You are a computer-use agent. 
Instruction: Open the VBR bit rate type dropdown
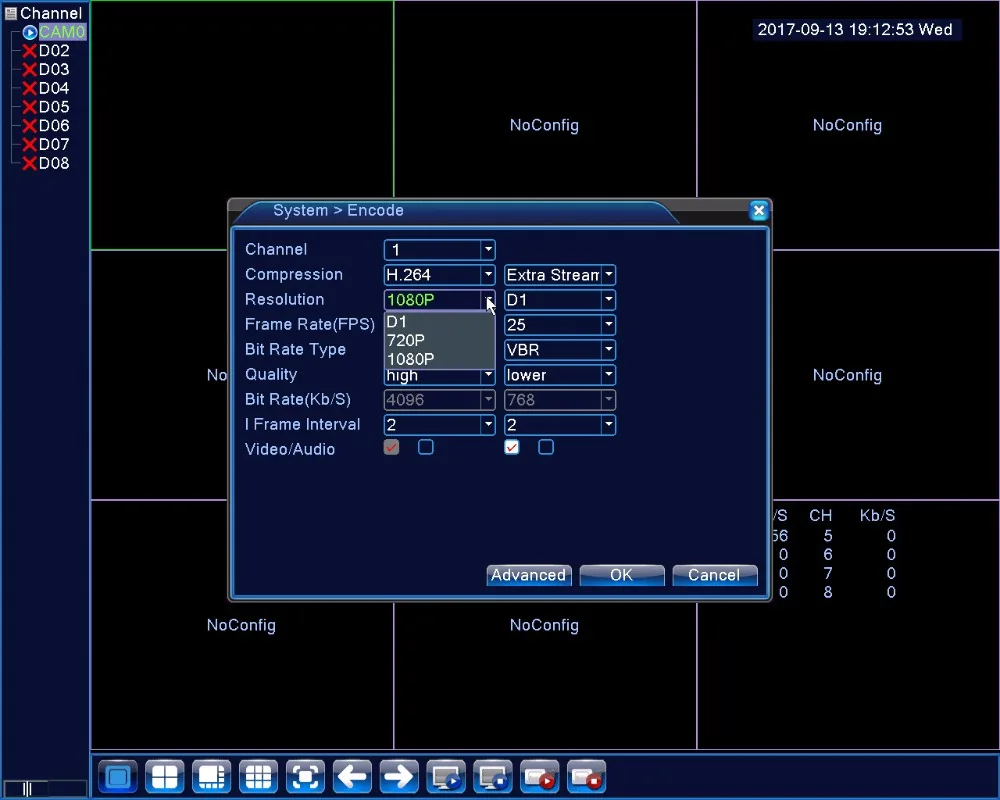click(x=560, y=350)
